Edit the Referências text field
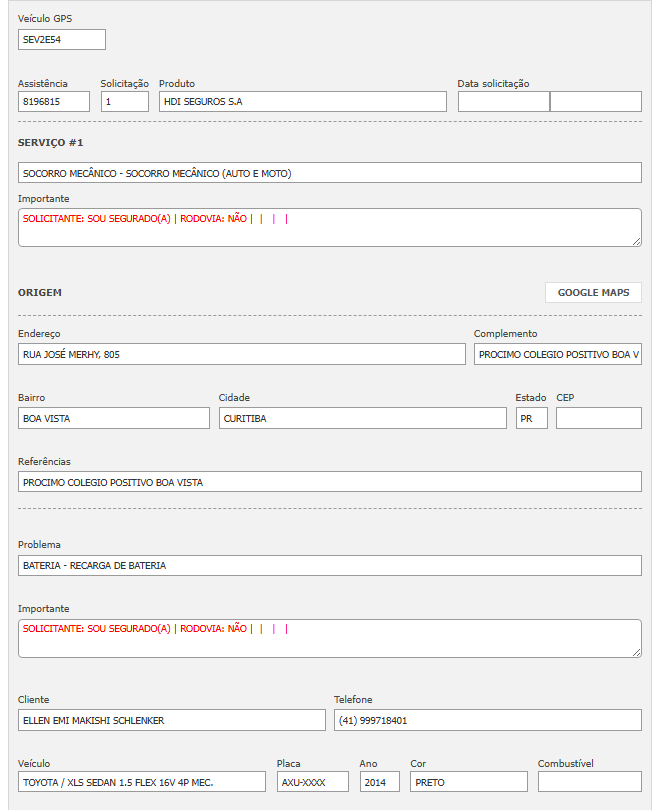660x810 pixels. (x=330, y=482)
